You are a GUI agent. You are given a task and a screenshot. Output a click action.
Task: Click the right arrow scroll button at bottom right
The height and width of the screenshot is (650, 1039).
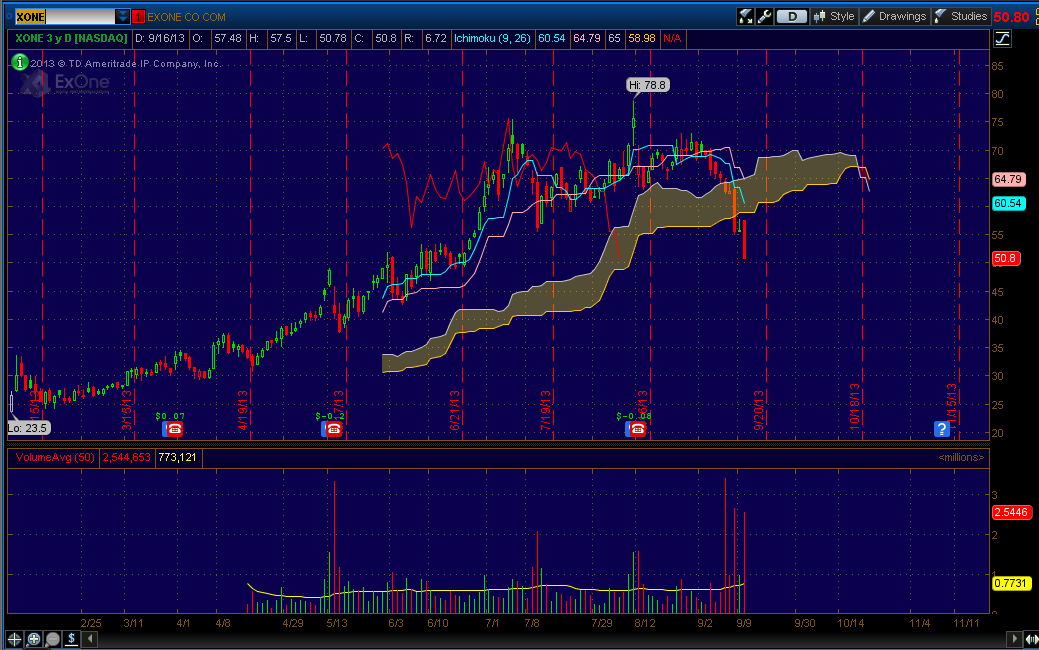(1014, 639)
